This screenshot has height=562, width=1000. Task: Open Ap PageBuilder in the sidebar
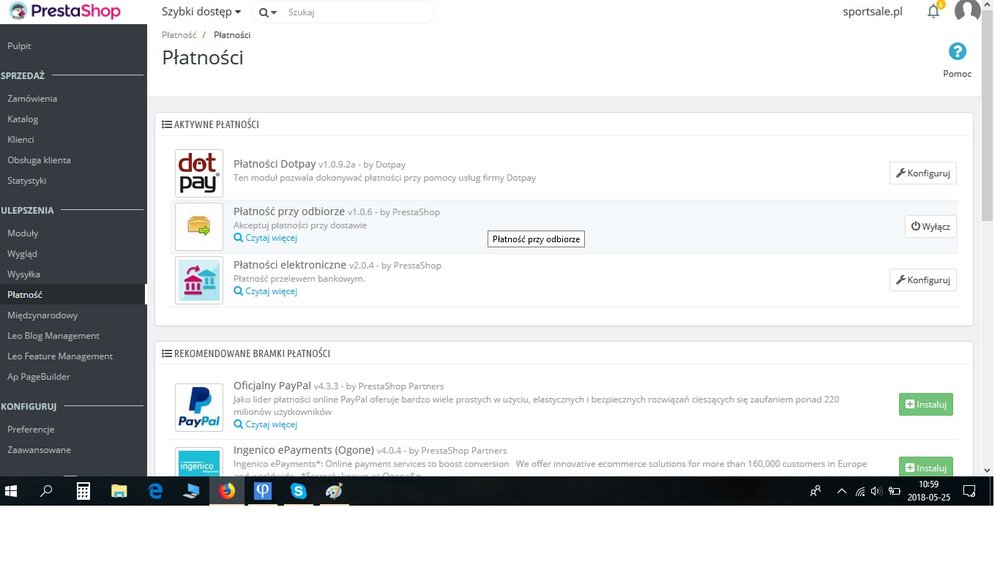pos(38,376)
